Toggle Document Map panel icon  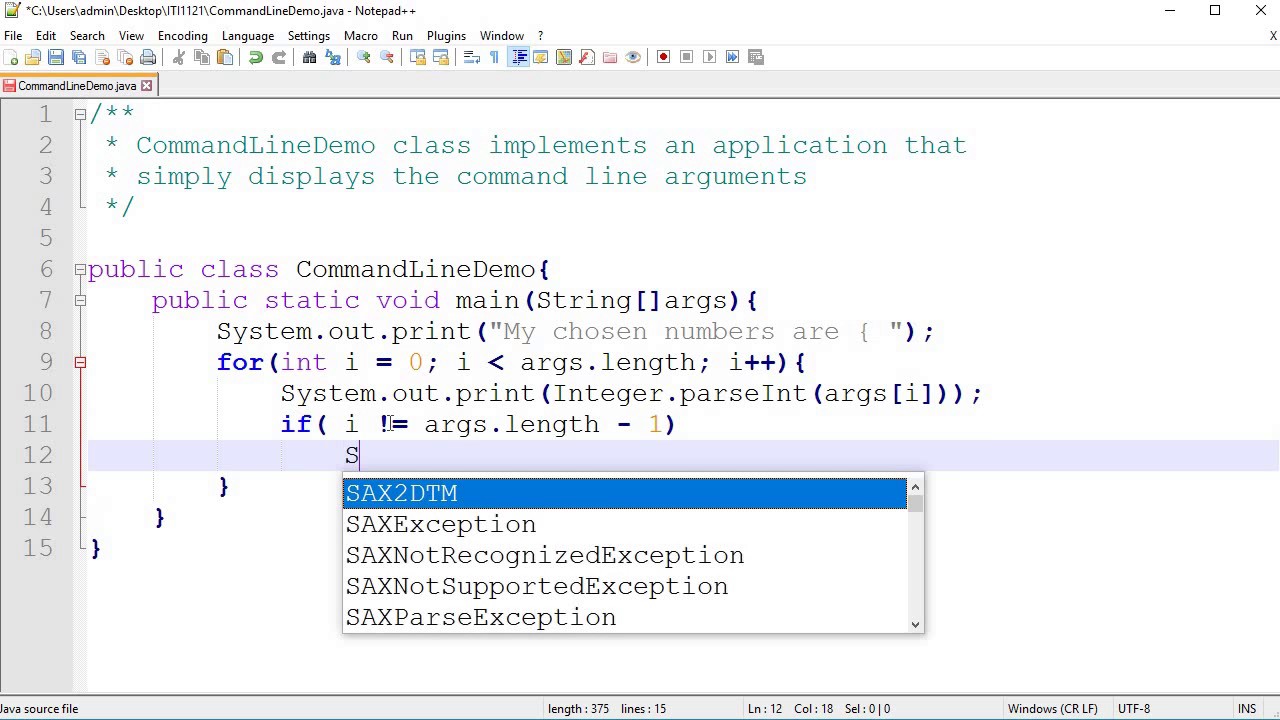[564, 57]
